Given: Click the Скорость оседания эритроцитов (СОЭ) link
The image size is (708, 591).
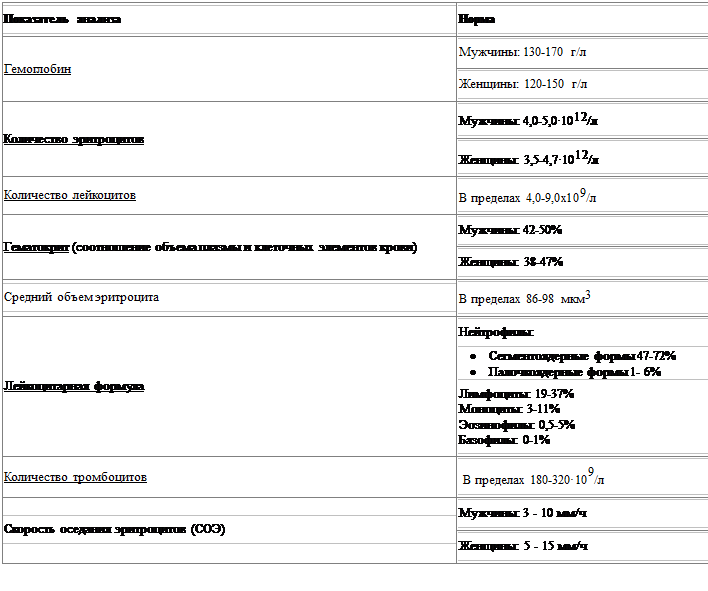Looking at the screenshot, I should [x=113, y=527].
